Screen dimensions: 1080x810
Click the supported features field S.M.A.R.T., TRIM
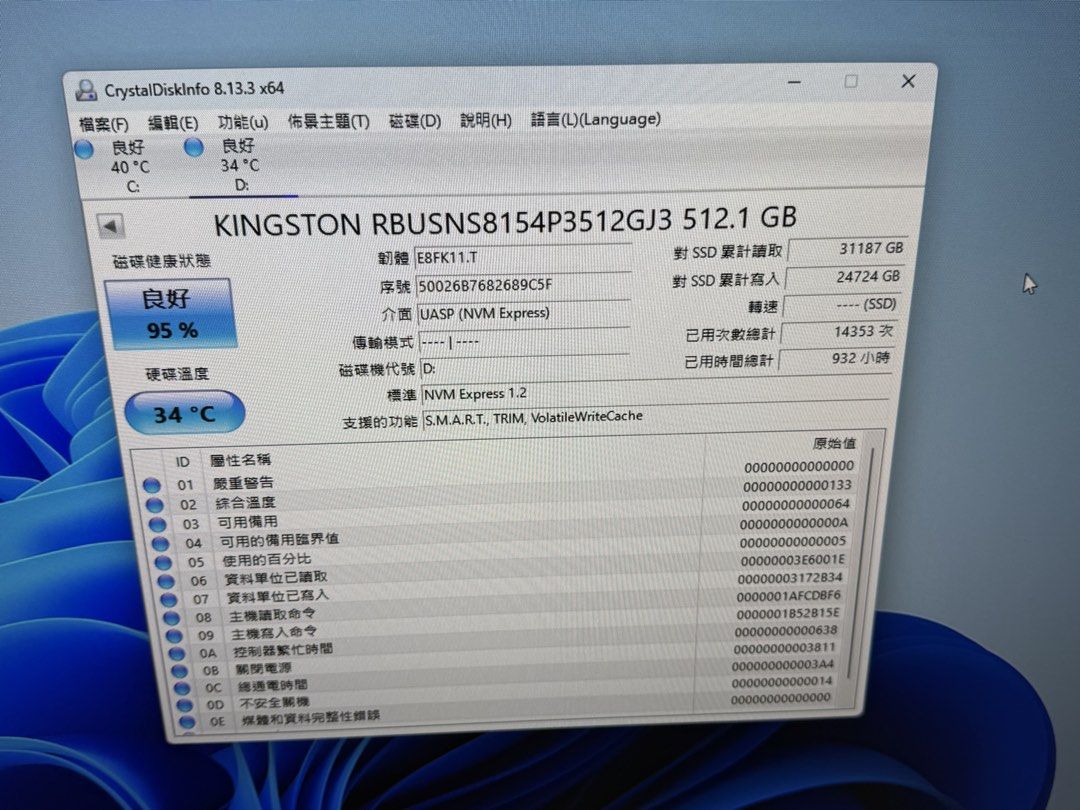click(654, 417)
